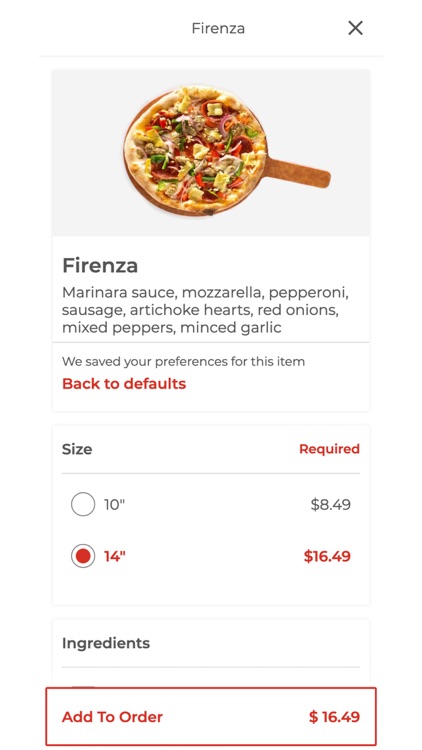Click the Firenza title in header bar

tap(218, 28)
